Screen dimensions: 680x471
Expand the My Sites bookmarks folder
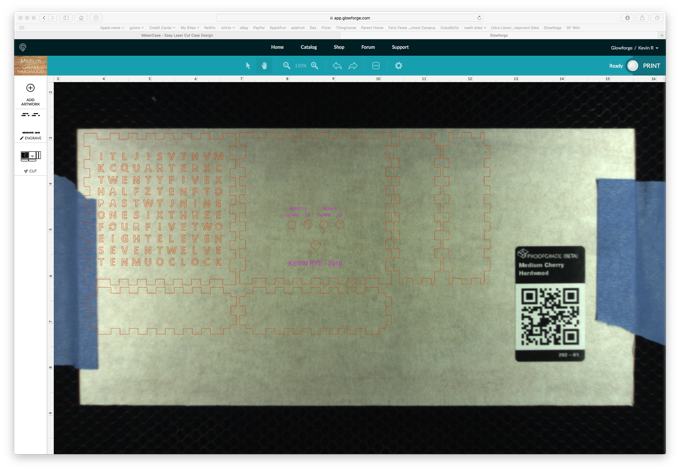190,27
